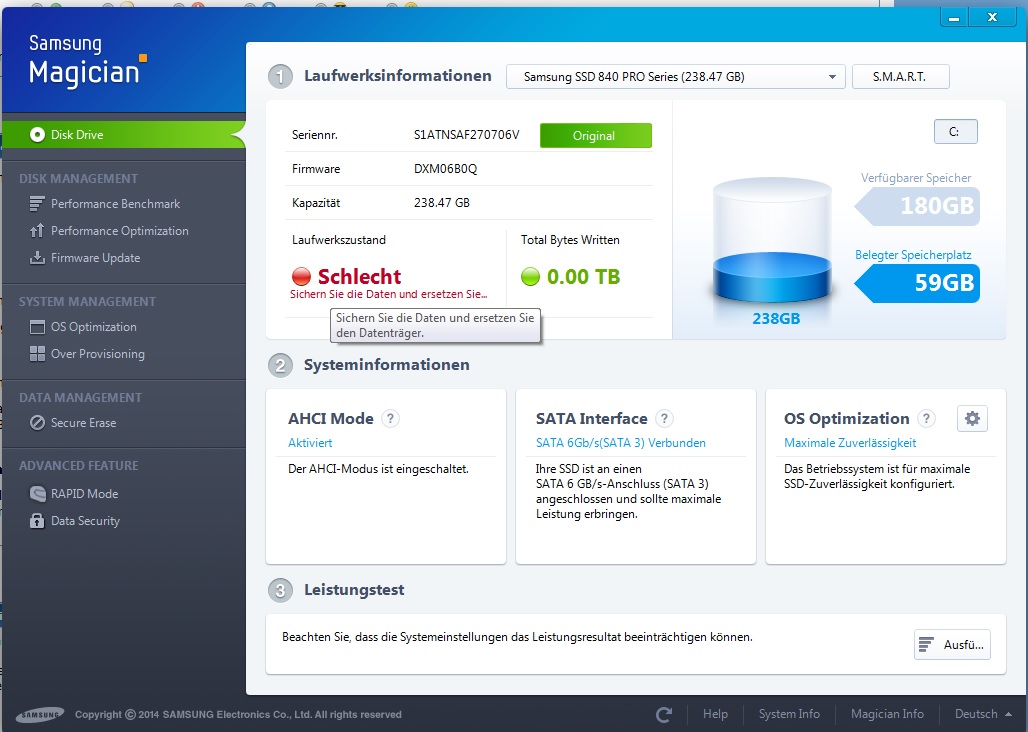This screenshot has height=732, width=1028.
Task: Click the Disk Drive radio-style icon
Action: pyautogui.click(x=37, y=134)
